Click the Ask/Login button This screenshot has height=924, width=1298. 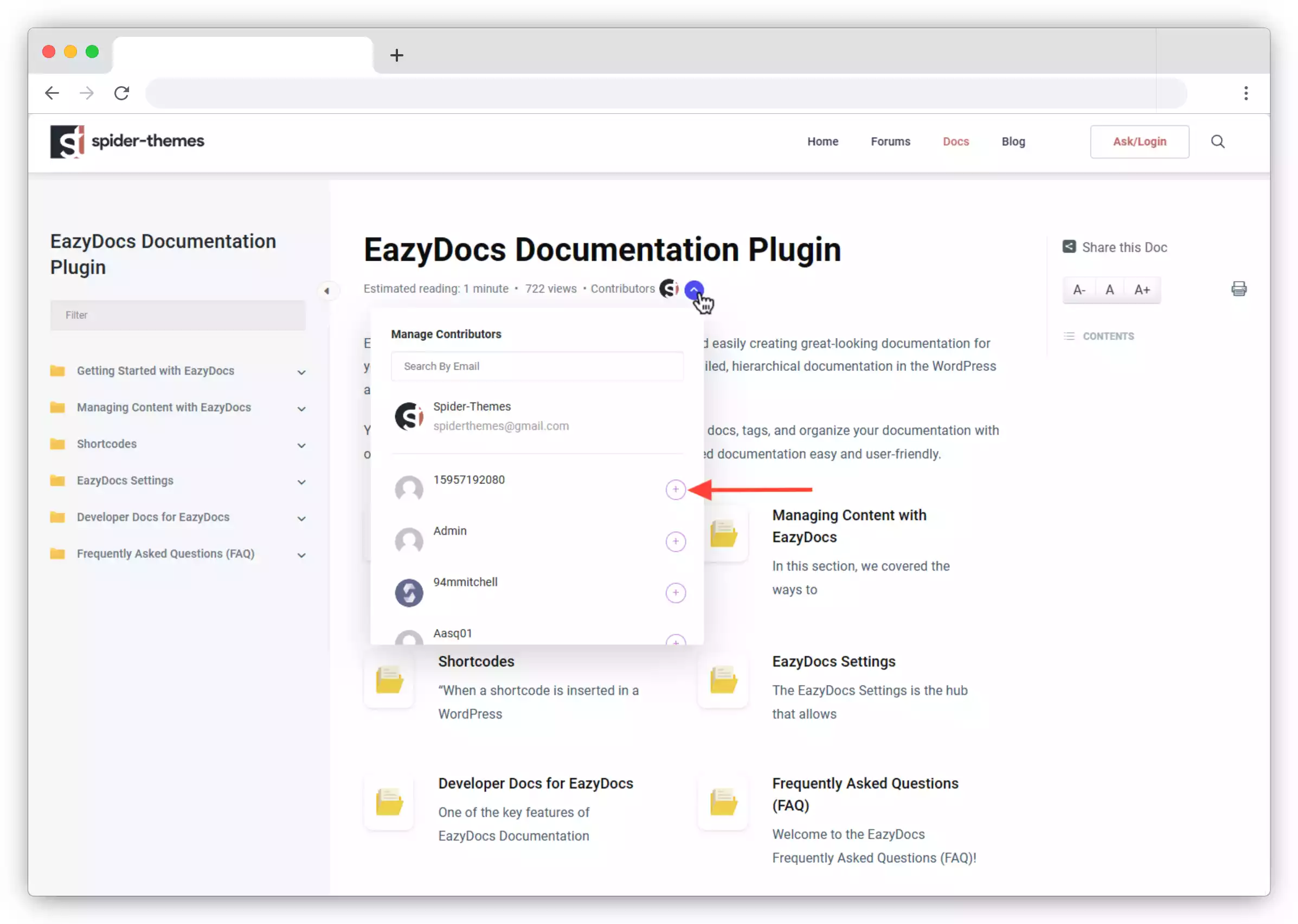tap(1139, 141)
